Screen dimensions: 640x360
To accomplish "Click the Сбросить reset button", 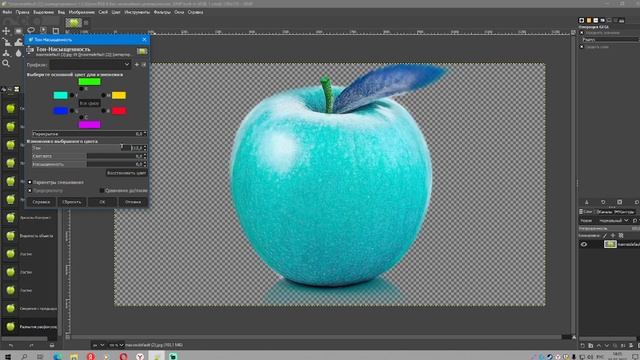I will 71,202.
